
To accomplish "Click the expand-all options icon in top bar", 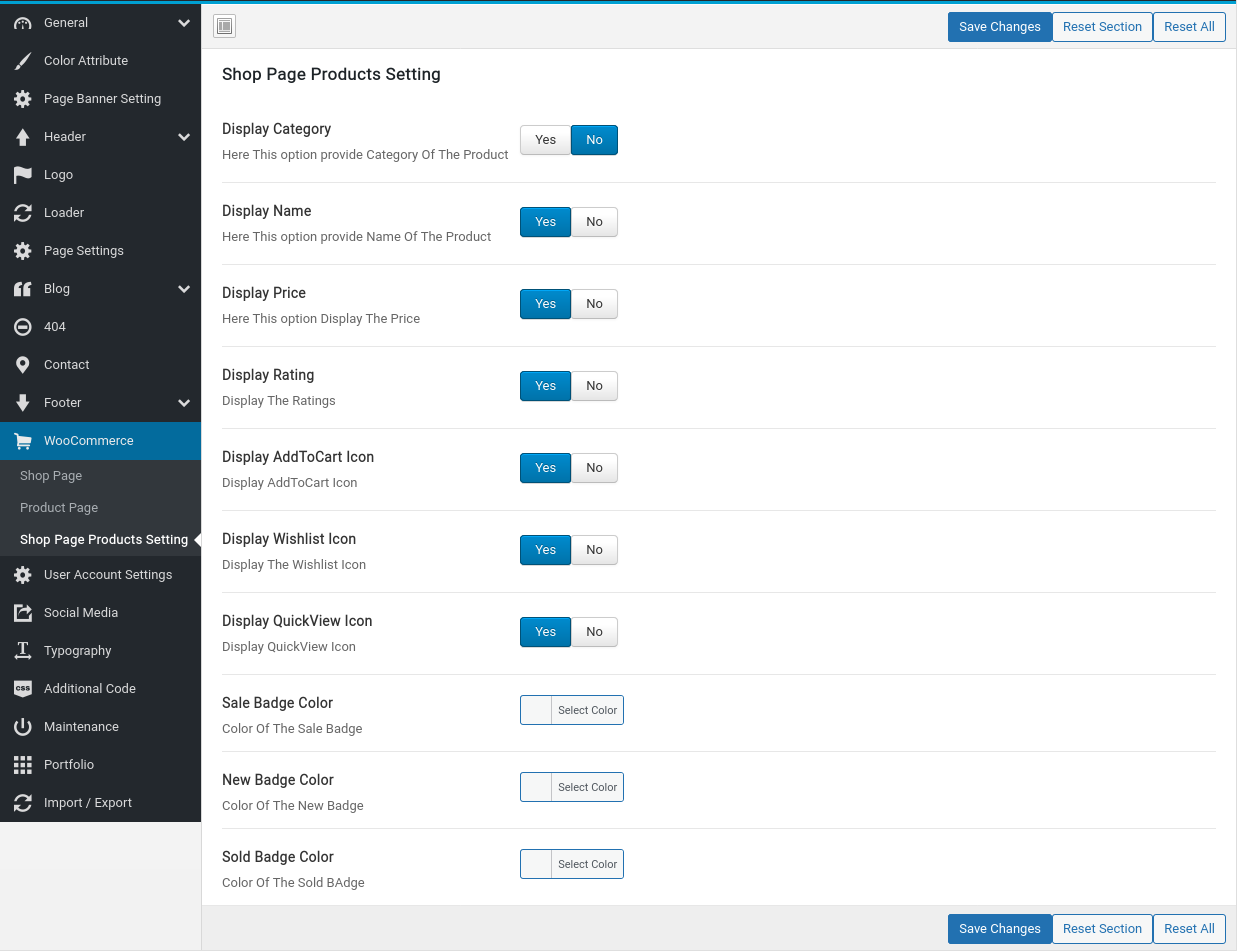I will (x=225, y=27).
